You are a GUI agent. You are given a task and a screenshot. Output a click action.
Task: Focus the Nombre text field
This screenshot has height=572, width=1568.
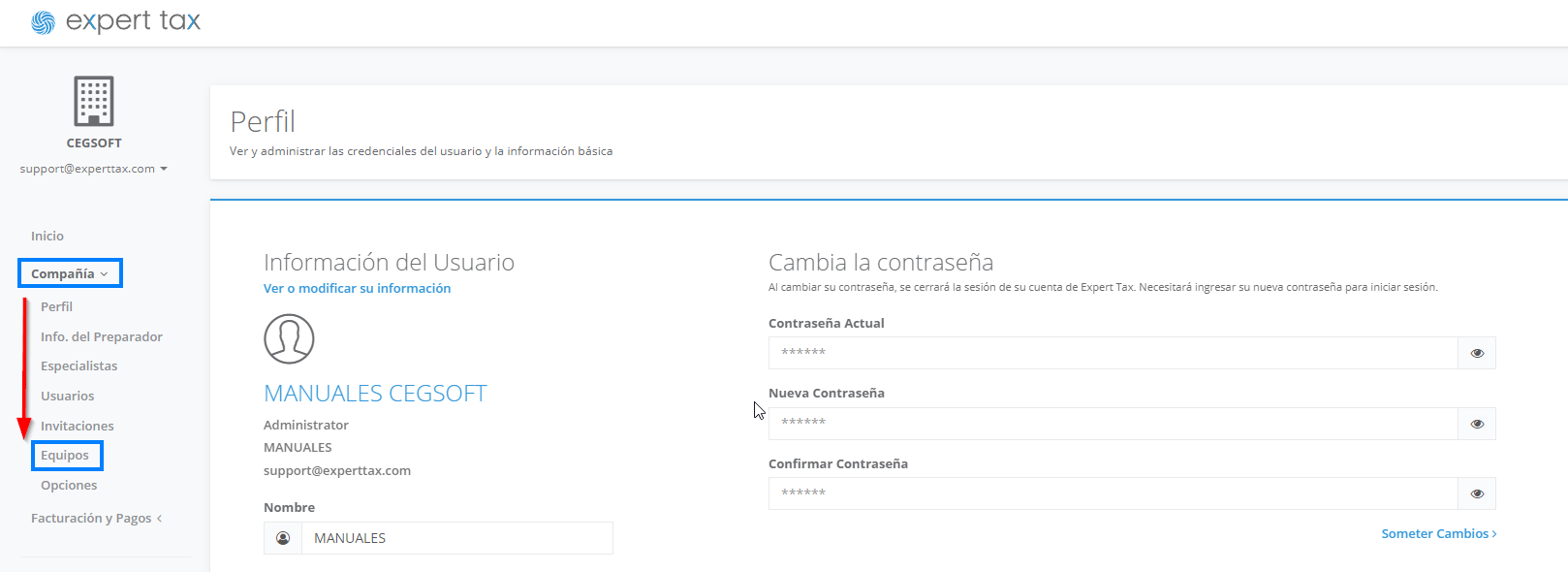[x=457, y=538]
